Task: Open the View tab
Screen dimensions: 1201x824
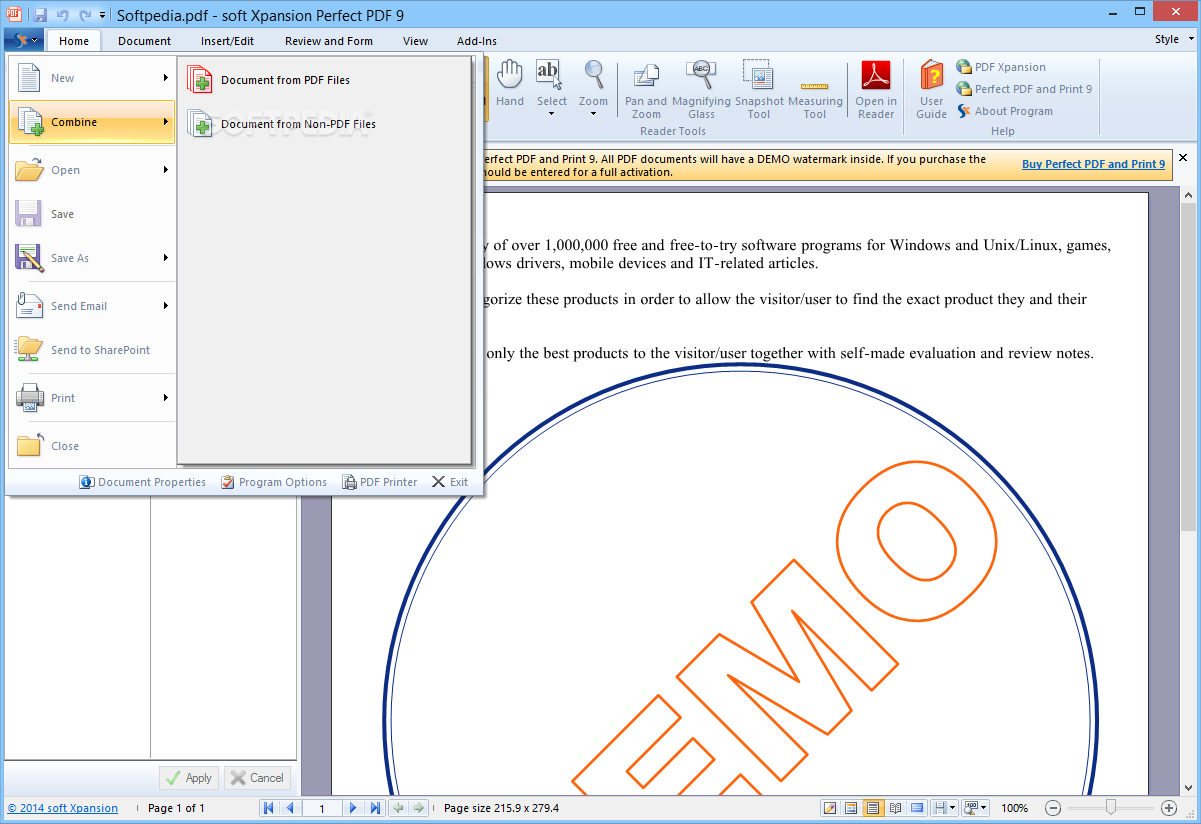Action: point(415,41)
